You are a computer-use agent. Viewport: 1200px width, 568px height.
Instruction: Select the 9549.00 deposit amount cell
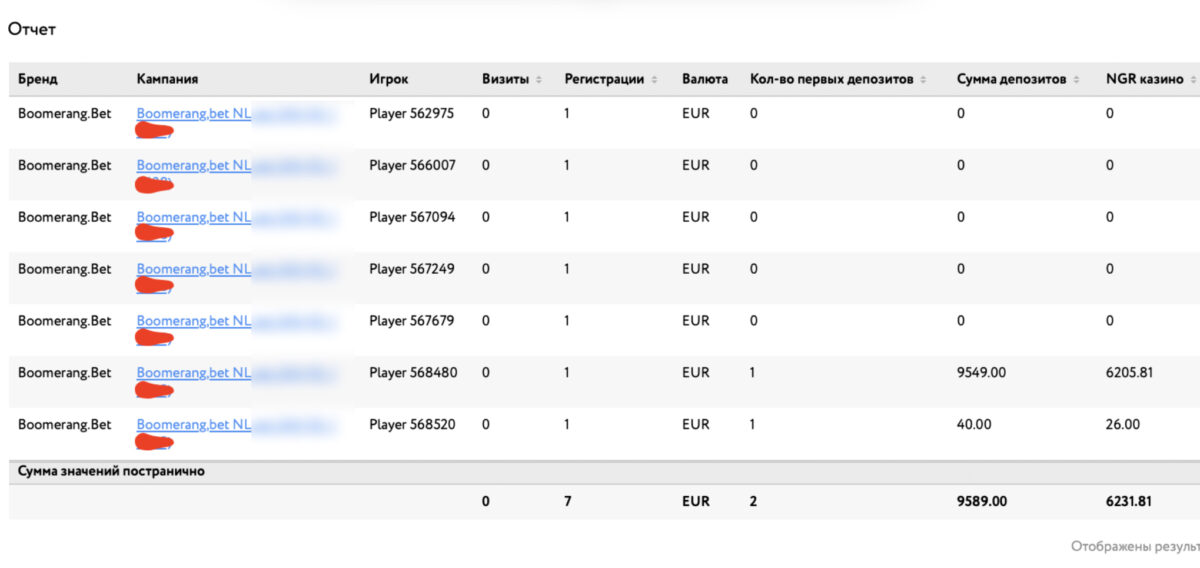point(981,372)
